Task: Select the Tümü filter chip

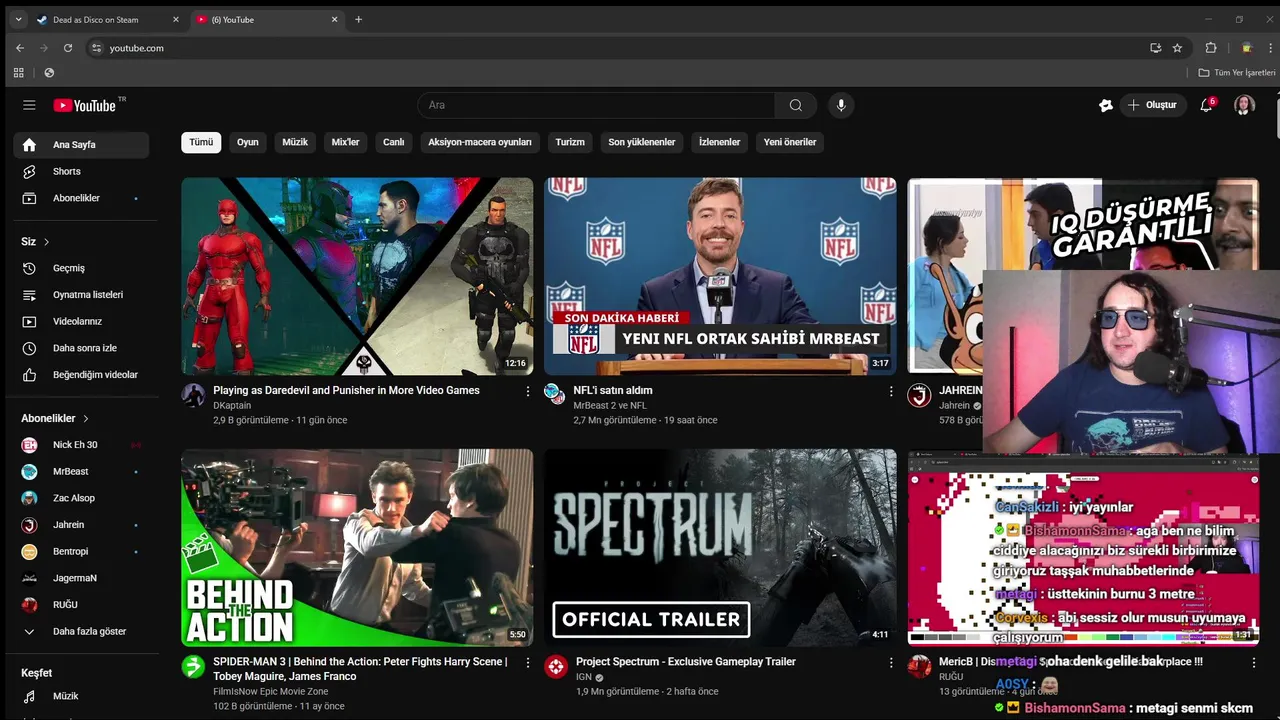Action: (201, 142)
